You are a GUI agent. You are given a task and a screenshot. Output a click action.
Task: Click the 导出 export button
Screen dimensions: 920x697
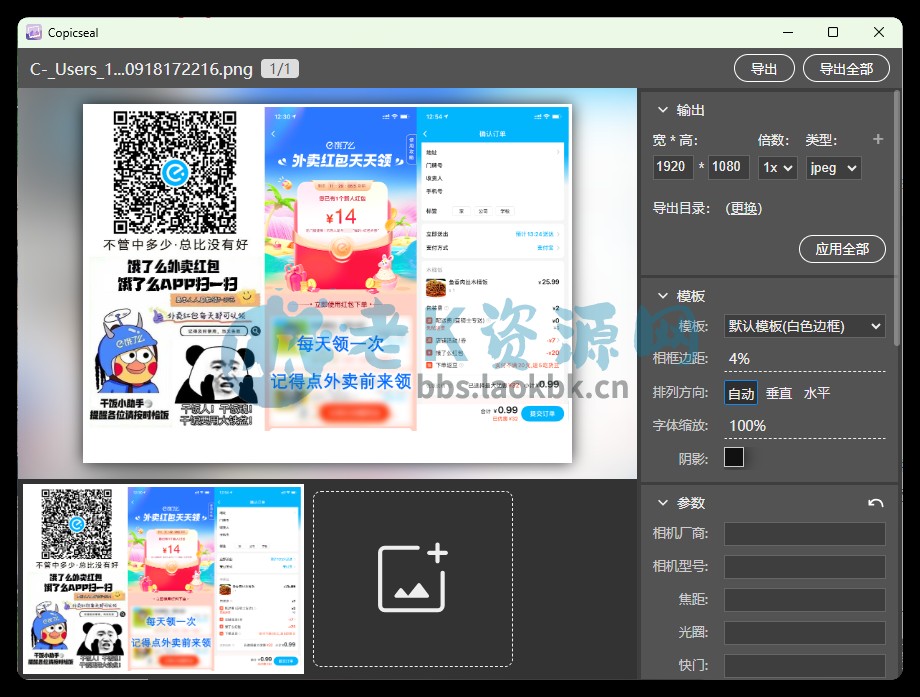pyautogui.click(x=764, y=69)
